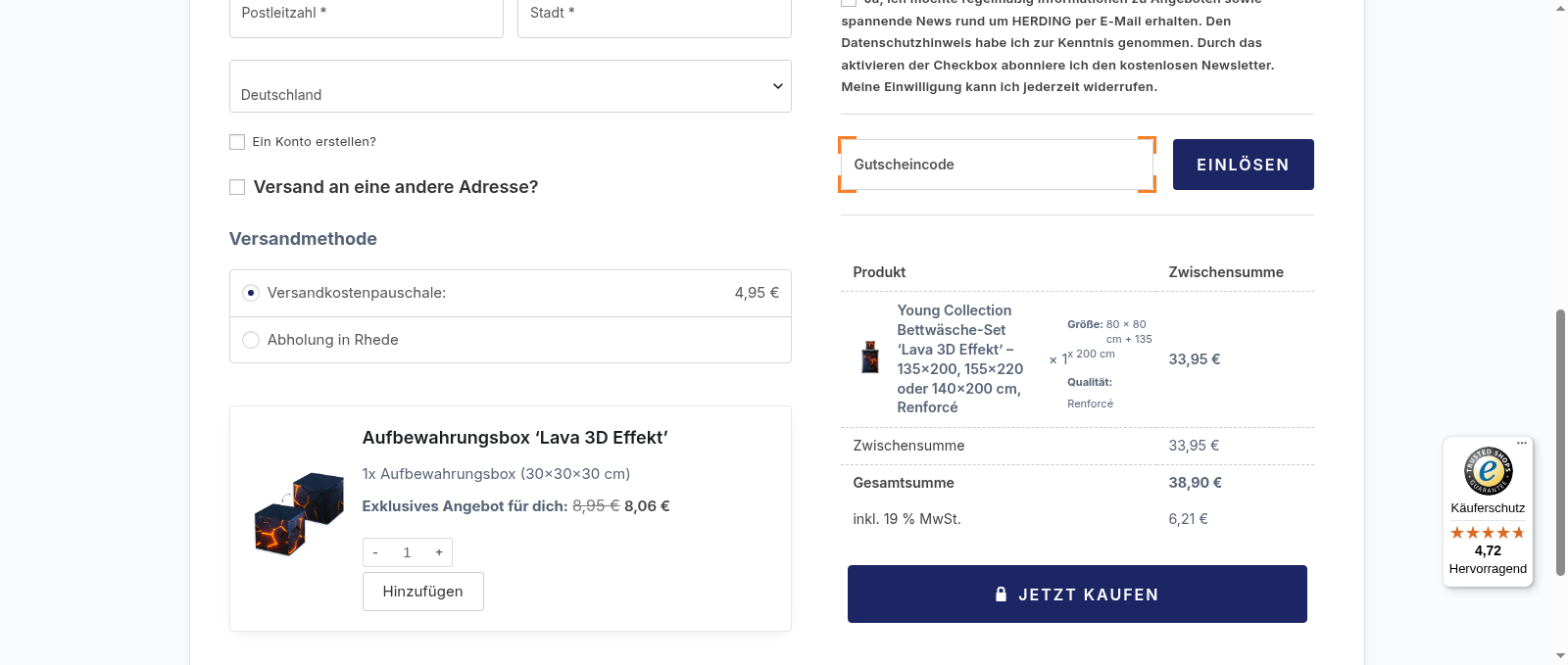Click the Lava 3D Effekt bedding product thumbnail

click(870, 356)
